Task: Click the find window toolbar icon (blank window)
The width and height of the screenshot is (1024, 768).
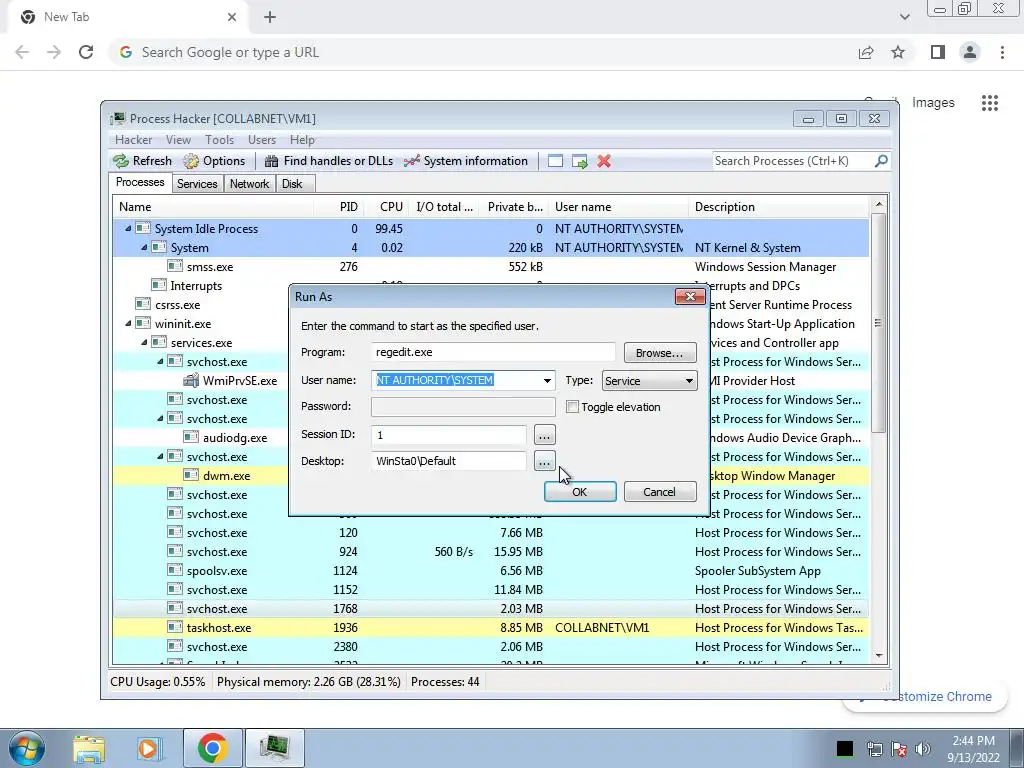Action: [x=555, y=161]
